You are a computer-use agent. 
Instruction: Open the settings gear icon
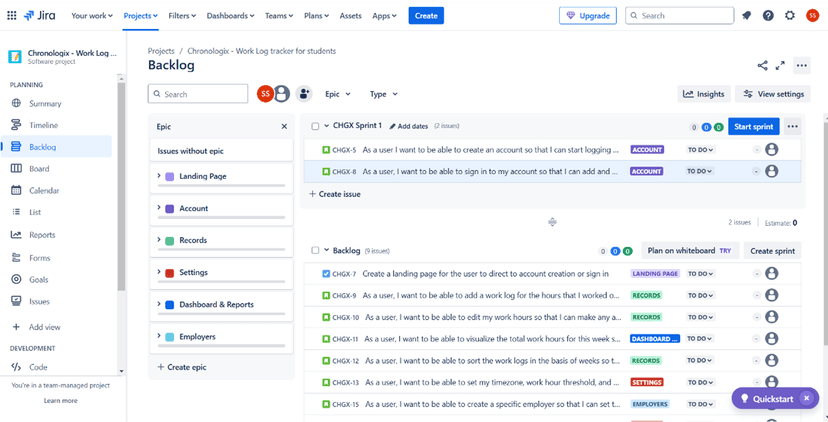pyautogui.click(x=790, y=16)
